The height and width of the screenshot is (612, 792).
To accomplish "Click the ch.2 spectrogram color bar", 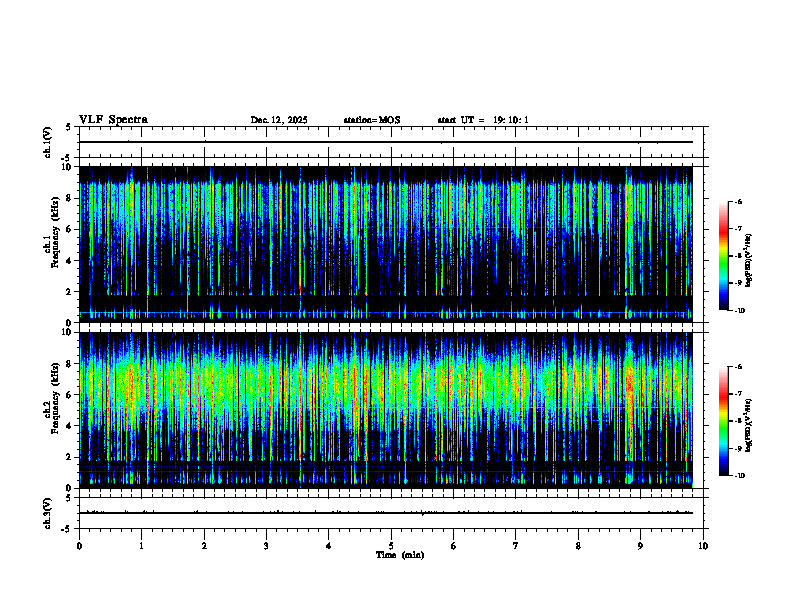I will (x=723, y=421).
